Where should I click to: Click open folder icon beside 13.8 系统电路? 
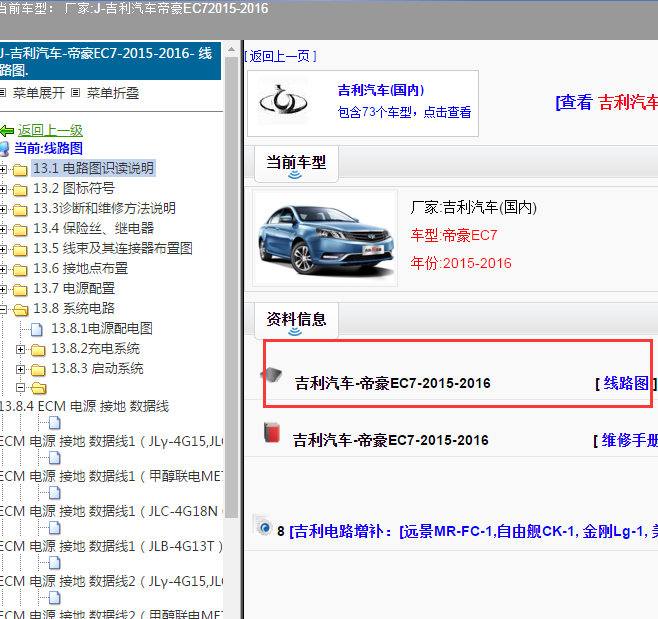click(x=20, y=310)
